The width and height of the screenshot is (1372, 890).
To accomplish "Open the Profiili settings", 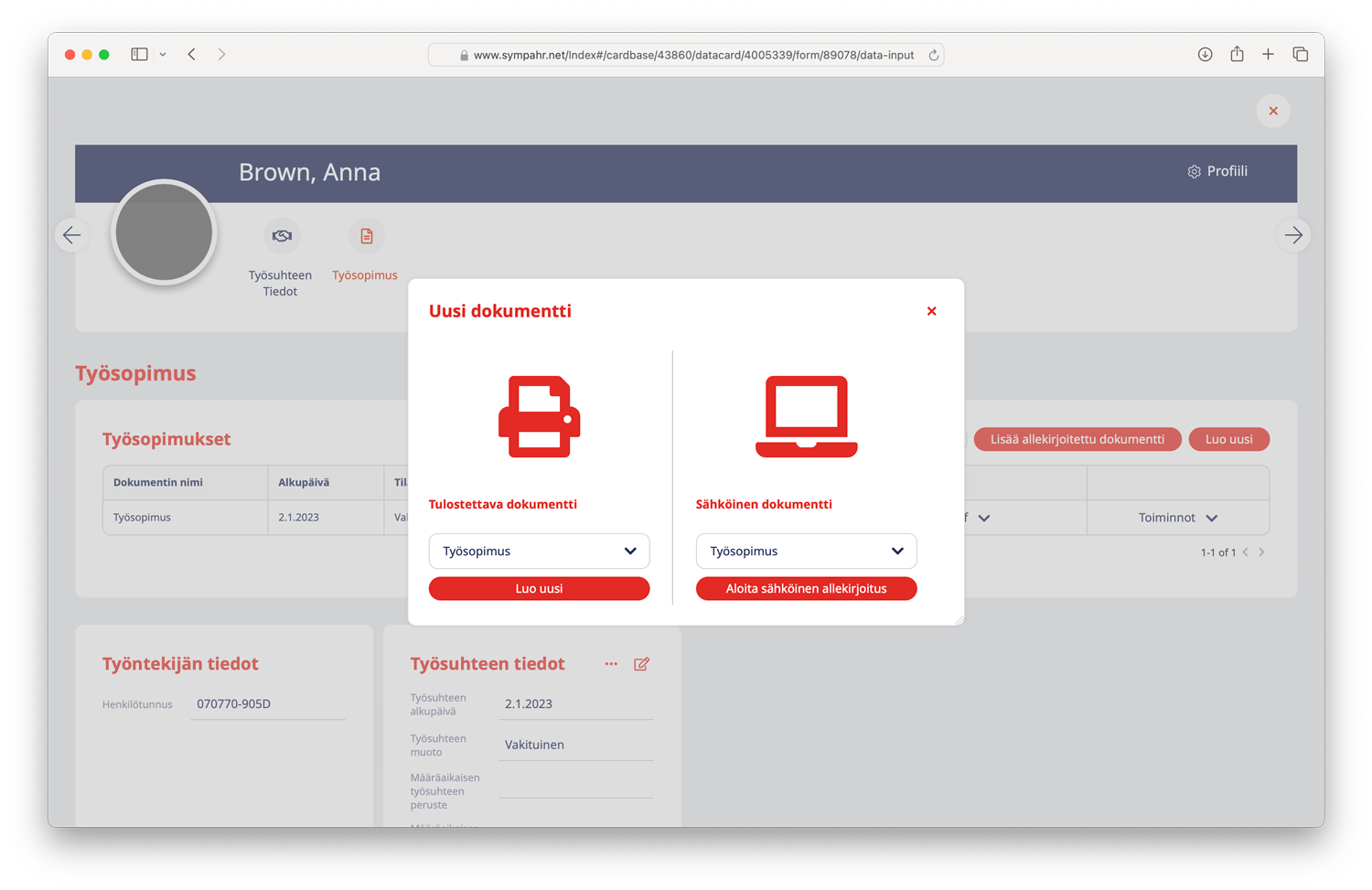I will 1217,171.
